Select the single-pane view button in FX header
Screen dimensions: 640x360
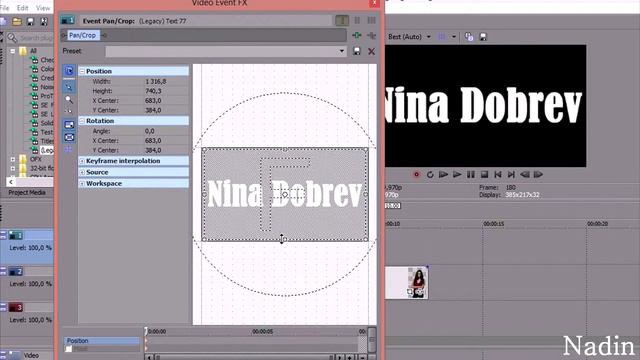(x=342, y=20)
